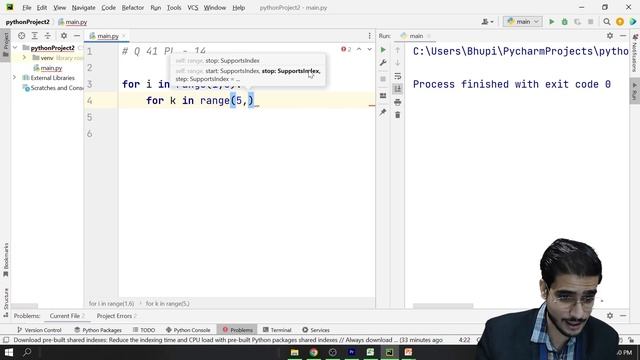Open Version Control tool window
Screen dimensions: 640x360
click(x=39, y=330)
